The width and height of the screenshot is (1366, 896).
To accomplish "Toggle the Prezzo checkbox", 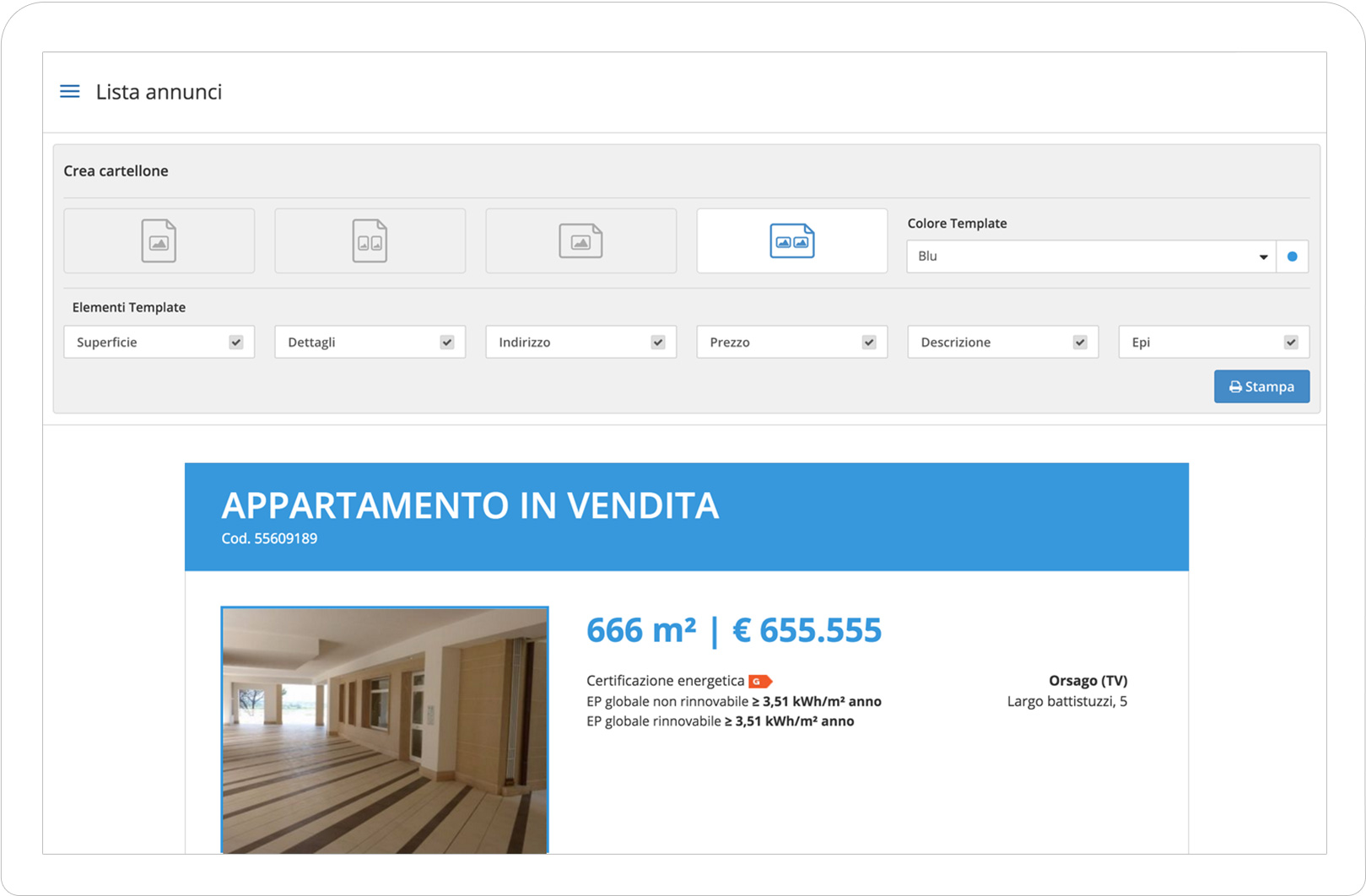I will click(869, 342).
